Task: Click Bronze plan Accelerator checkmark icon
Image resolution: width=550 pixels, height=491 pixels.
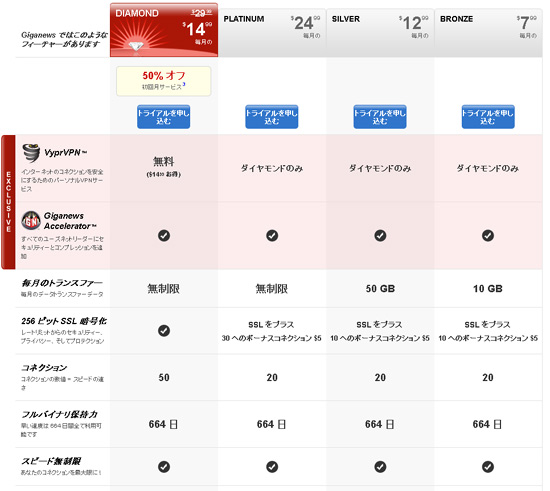Action: coord(488,235)
